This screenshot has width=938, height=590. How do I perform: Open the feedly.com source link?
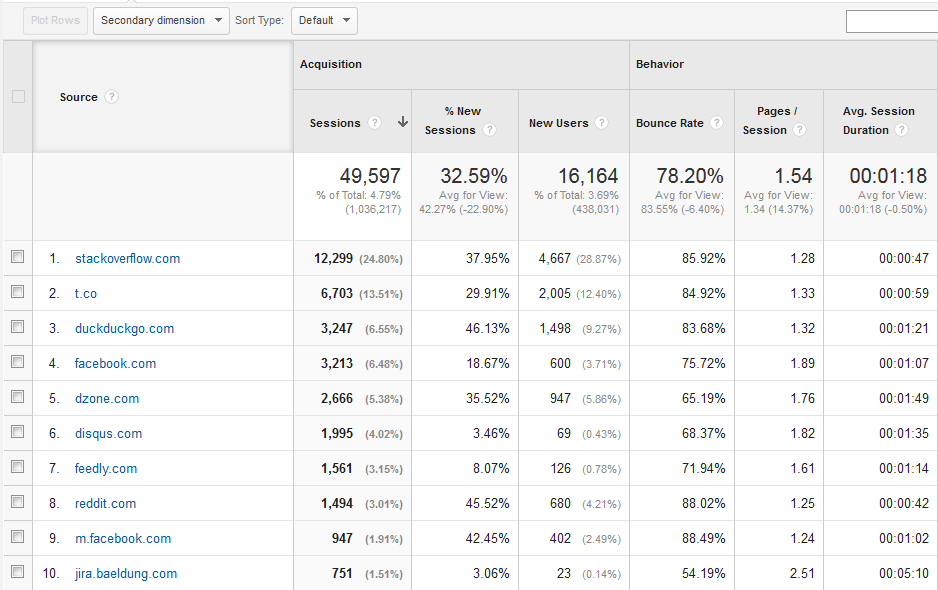click(x=106, y=469)
